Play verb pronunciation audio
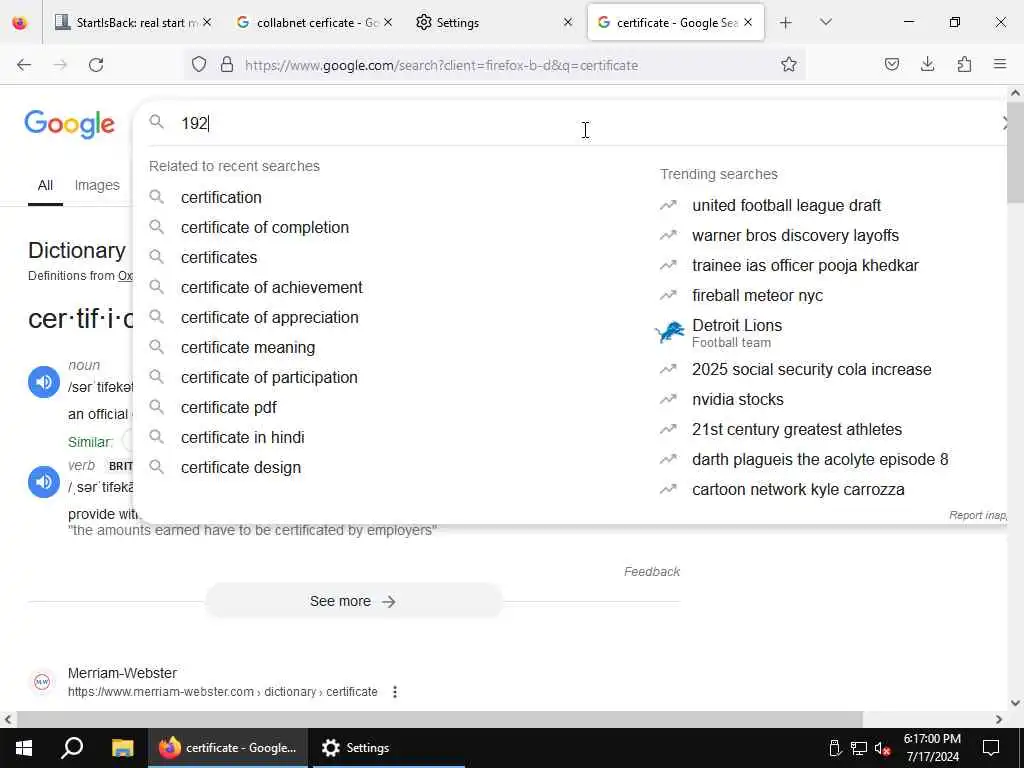 pos(44,482)
